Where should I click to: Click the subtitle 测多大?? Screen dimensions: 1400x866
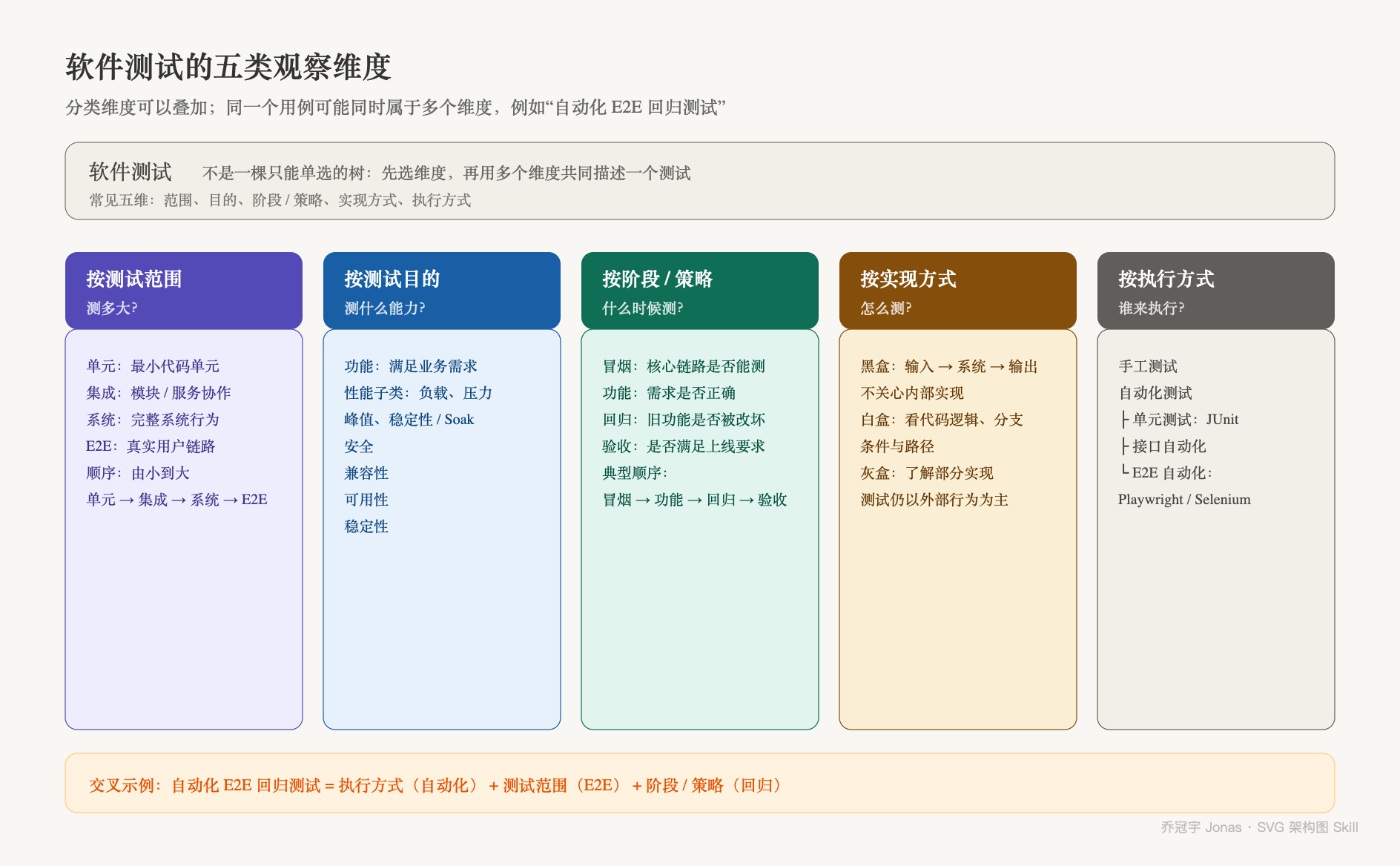coord(112,308)
